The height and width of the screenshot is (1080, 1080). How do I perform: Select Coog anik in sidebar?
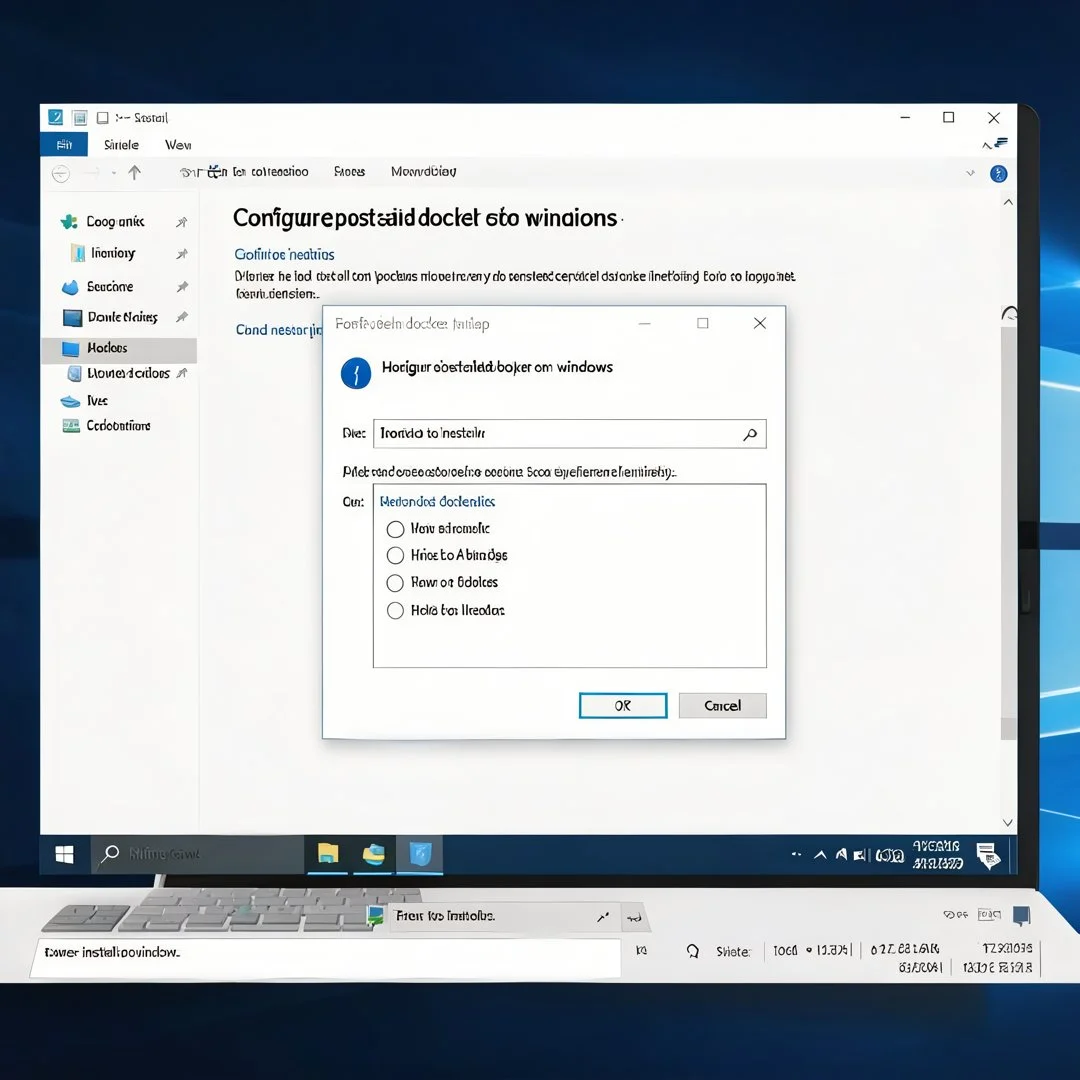(115, 222)
